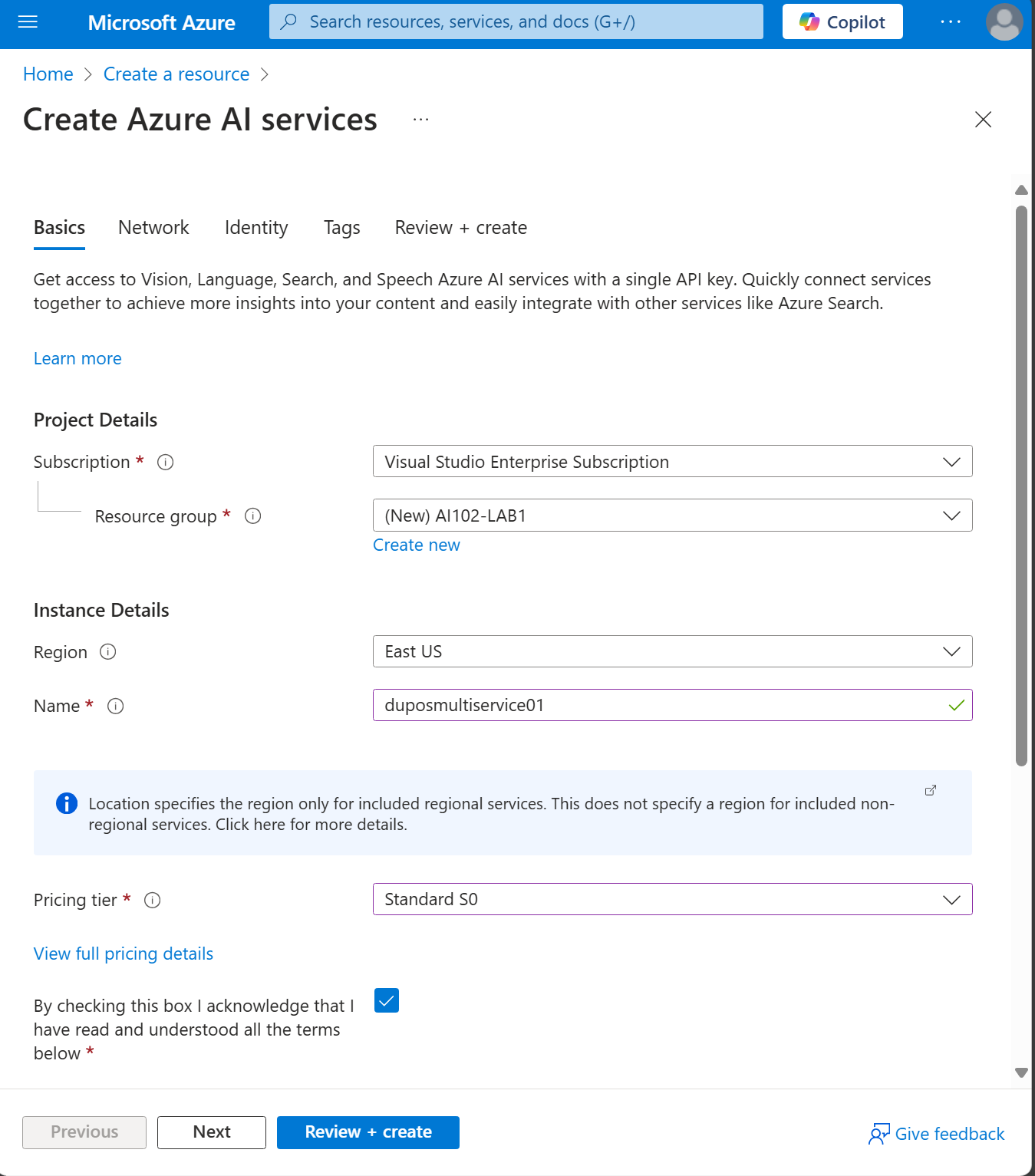
Task: Show Subscription info tooltip icon
Action: [165, 462]
